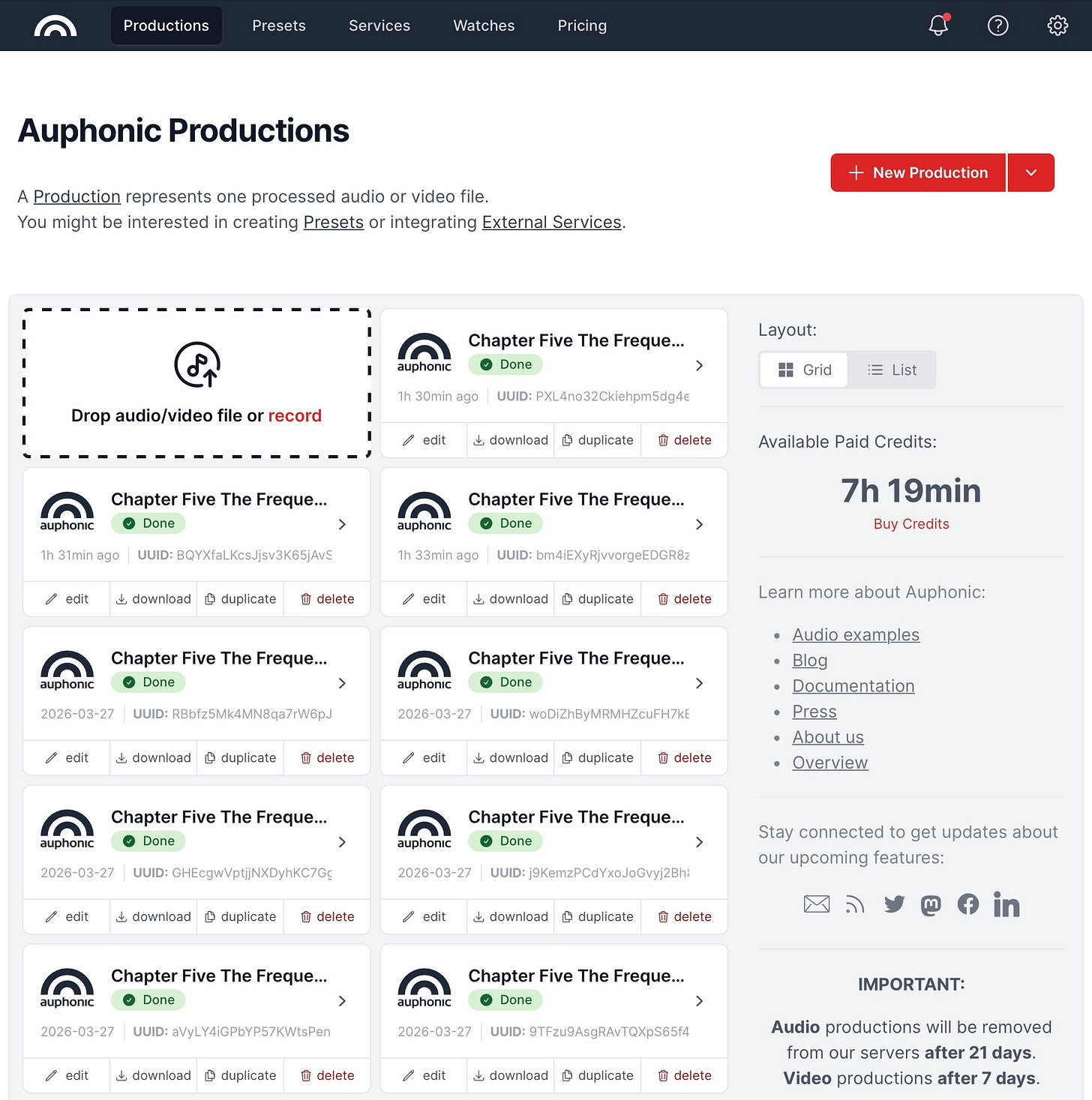Switch the layout to List
1092x1100 pixels.
(892, 370)
